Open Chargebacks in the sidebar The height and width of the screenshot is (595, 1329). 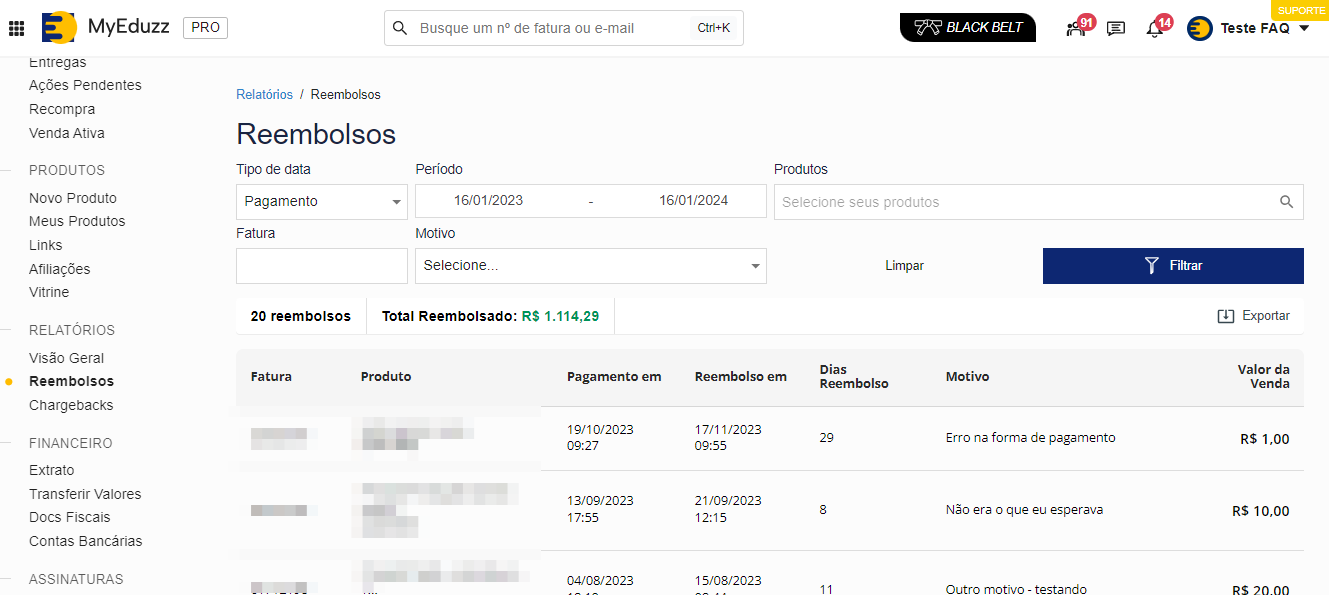tap(71, 405)
